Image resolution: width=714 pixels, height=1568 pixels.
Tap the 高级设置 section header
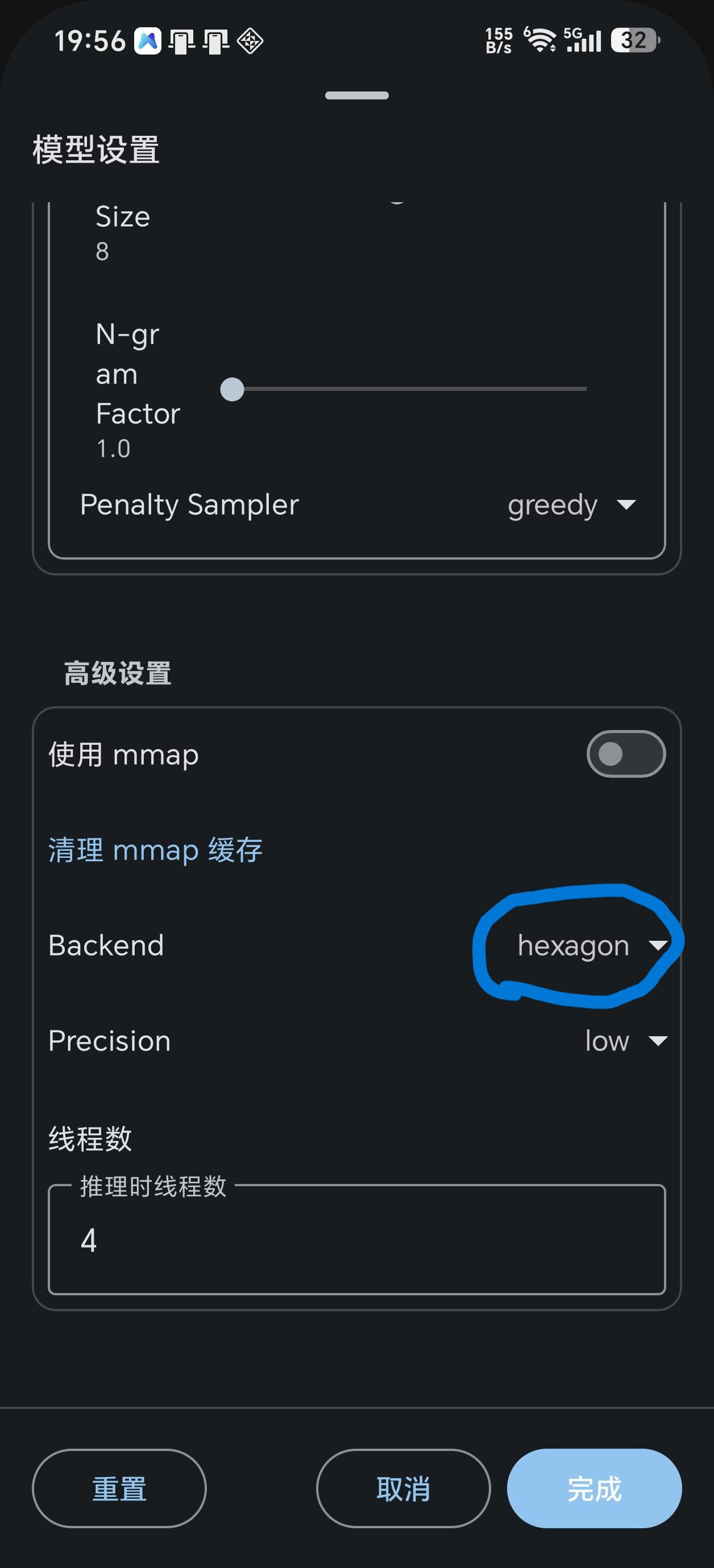tap(118, 674)
